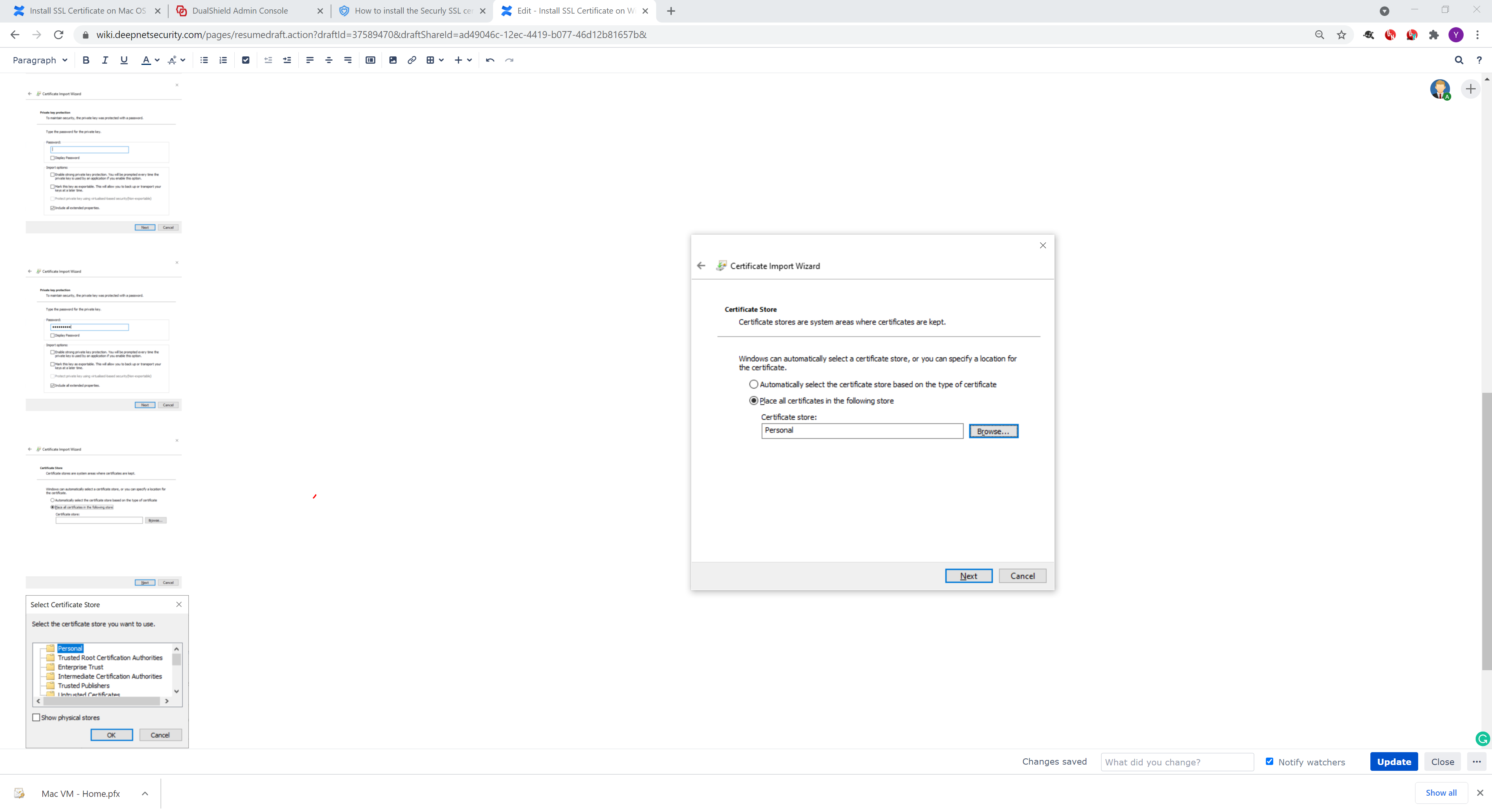Insert an image or file
The image size is (1492, 812).
393,60
